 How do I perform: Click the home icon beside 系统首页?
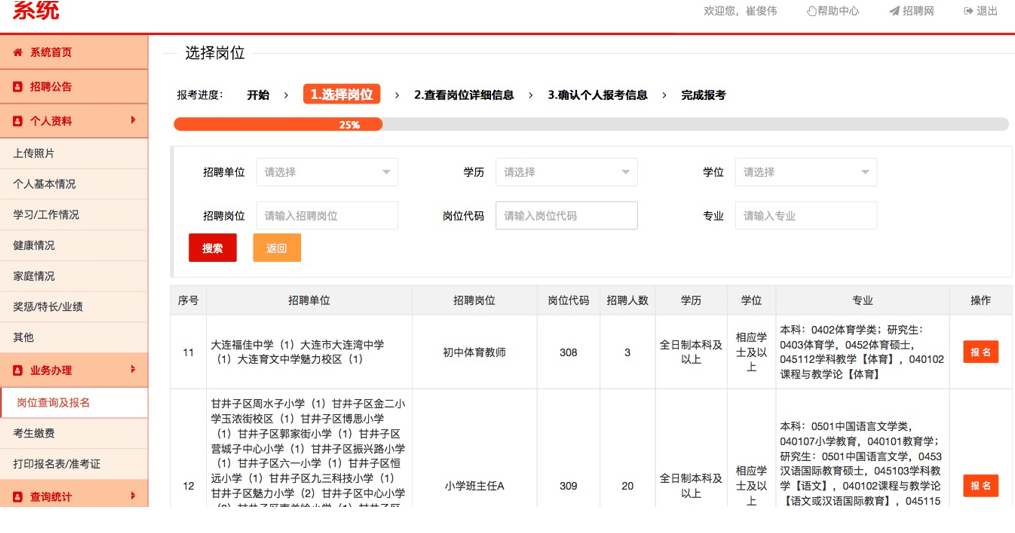17,52
